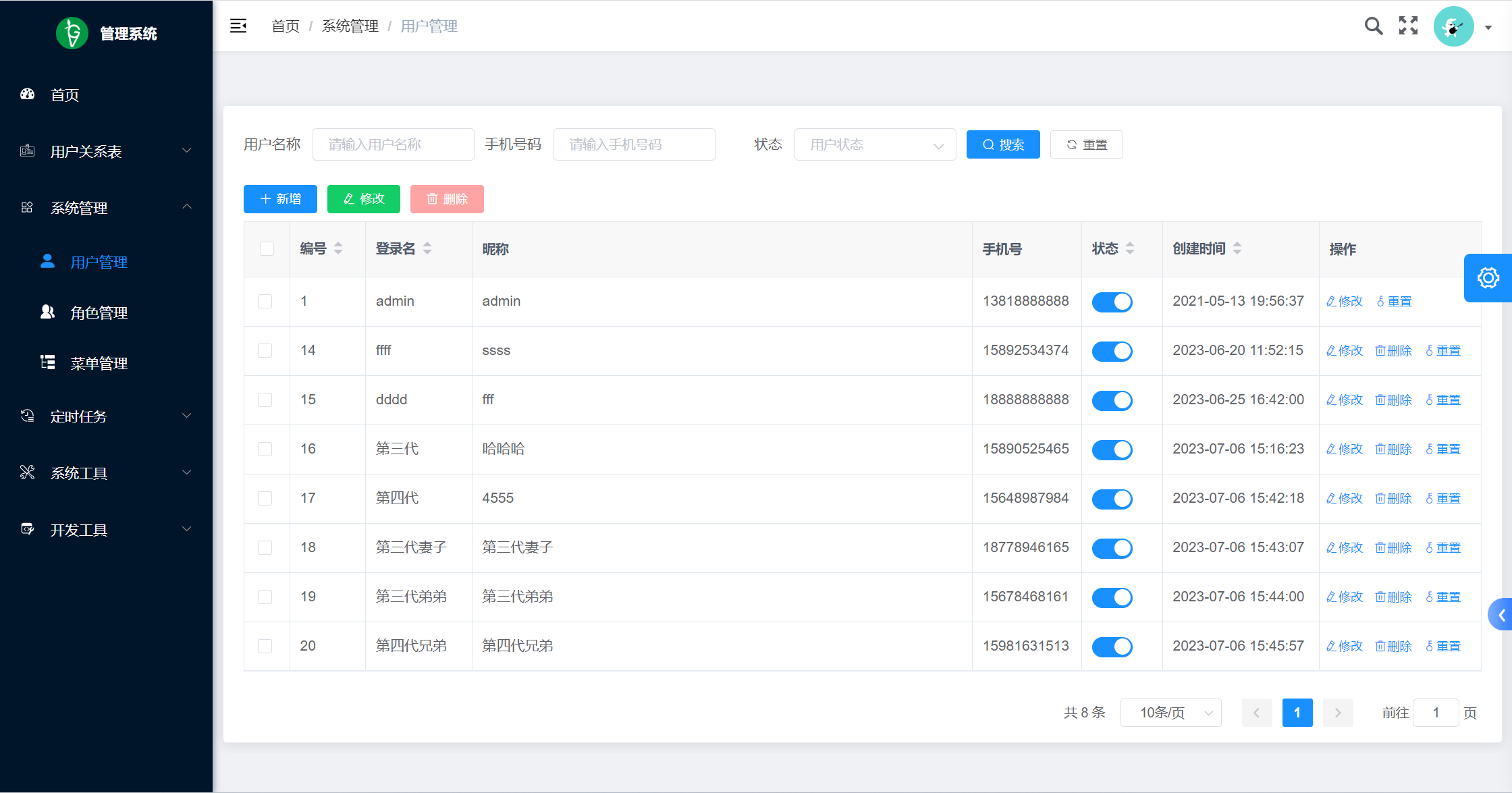Image resolution: width=1512 pixels, height=793 pixels.
Task: Click the 请输入手机号码 input field
Action: pyautogui.click(x=634, y=145)
